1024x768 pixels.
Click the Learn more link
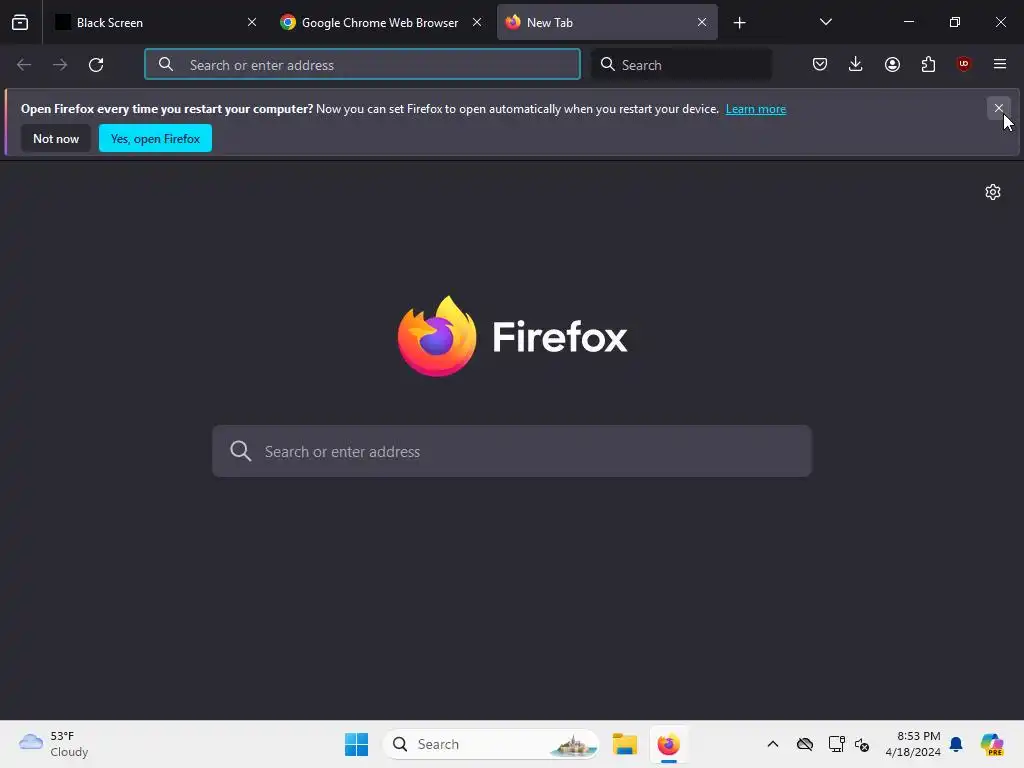[756, 109]
